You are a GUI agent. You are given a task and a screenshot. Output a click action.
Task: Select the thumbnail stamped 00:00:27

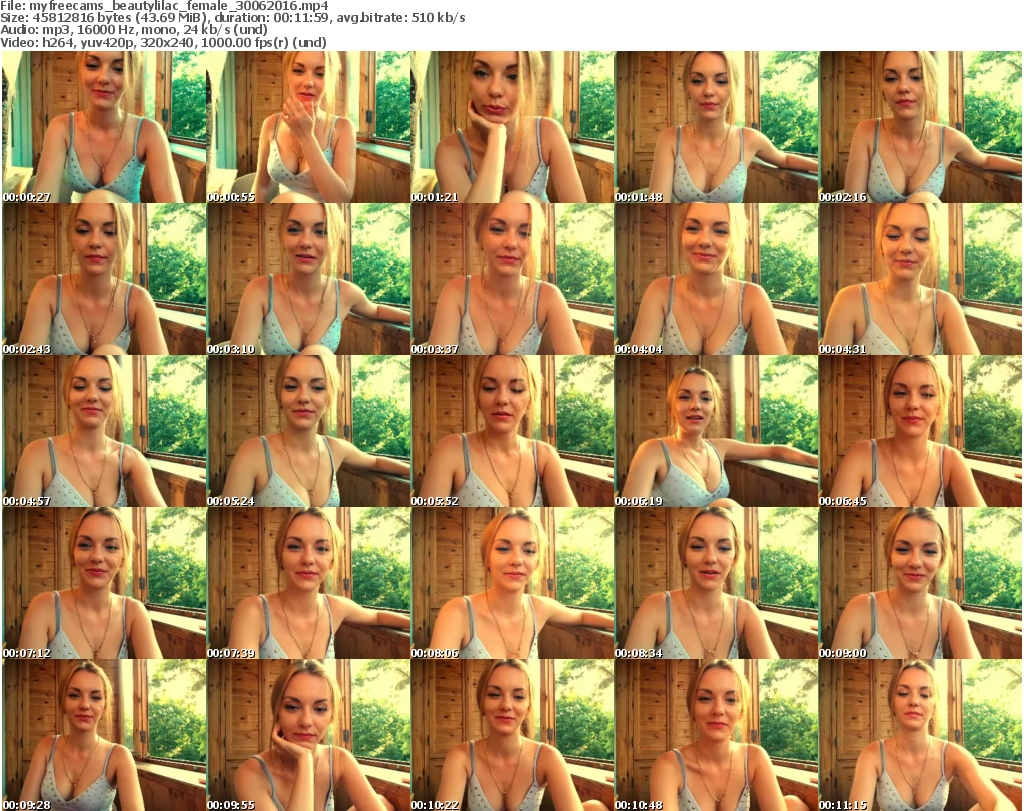coord(104,127)
